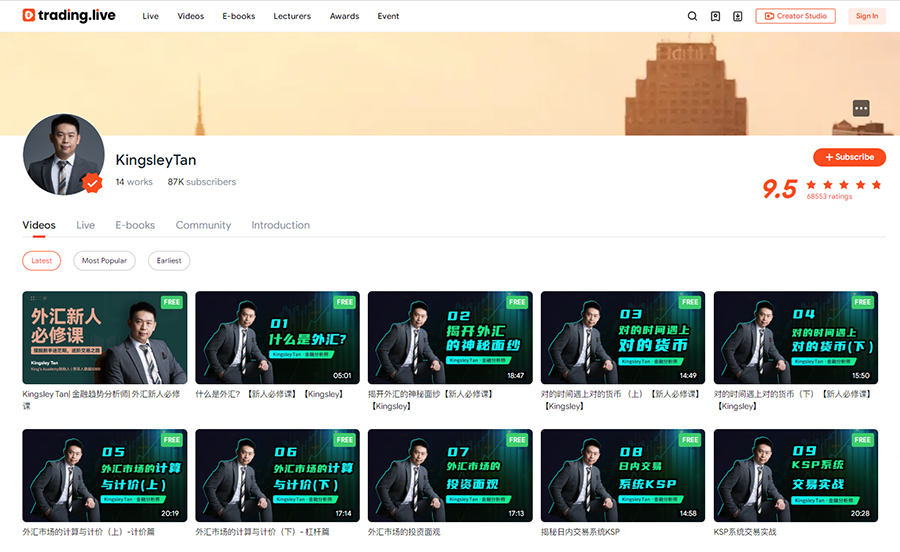Open Lecturers in the top navigation

[x=292, y=16]
